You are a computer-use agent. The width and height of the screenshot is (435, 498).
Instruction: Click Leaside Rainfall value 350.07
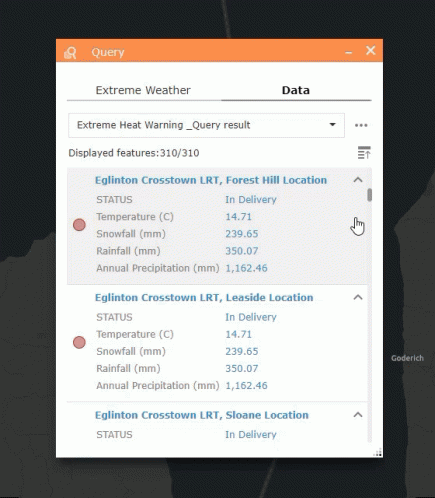242,369
